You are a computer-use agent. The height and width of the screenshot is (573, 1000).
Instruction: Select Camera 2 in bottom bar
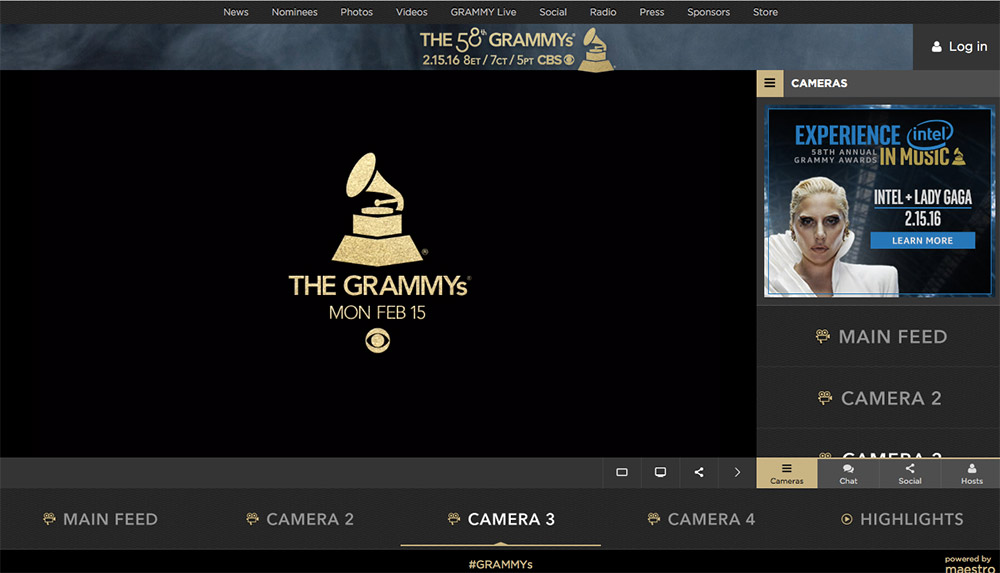pyautogui.click(x=300, y=519)
